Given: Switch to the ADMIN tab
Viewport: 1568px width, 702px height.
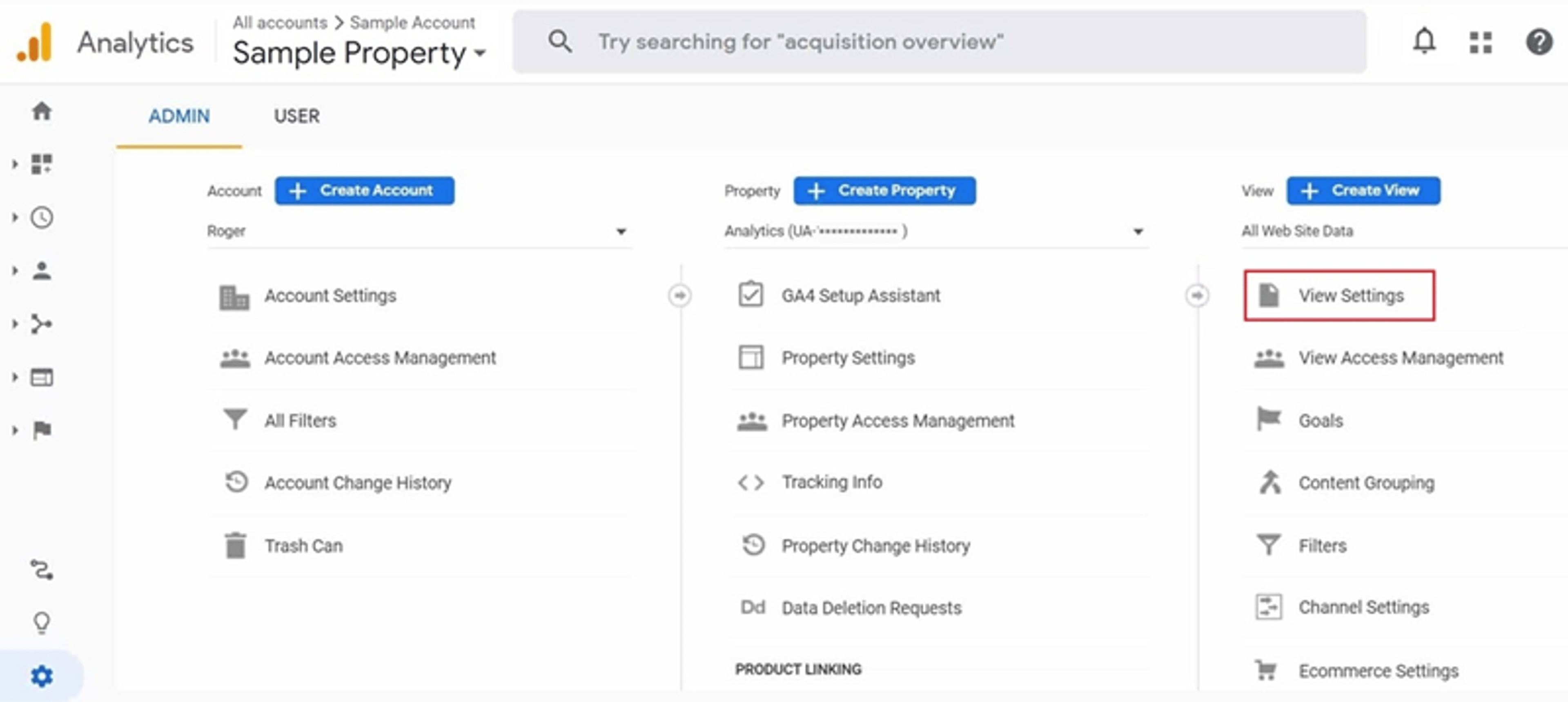Looking at the screenshot, I should click(x=179, y=116).
